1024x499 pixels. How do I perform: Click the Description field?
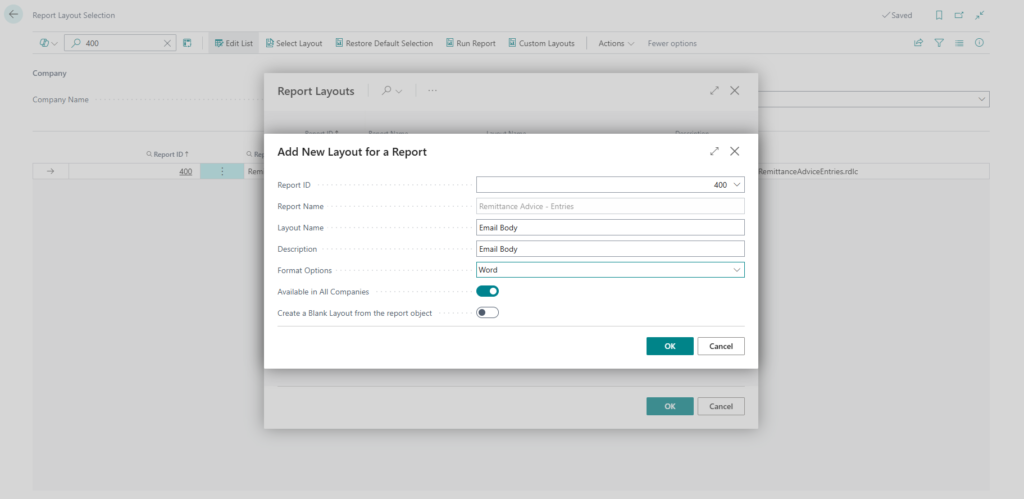coord(610,249)
